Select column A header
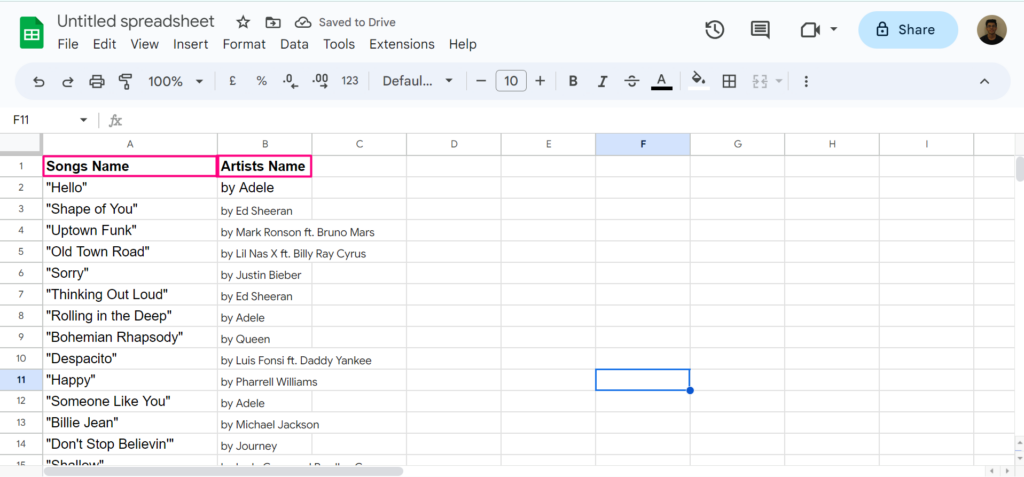 click(x=130, y=144)
